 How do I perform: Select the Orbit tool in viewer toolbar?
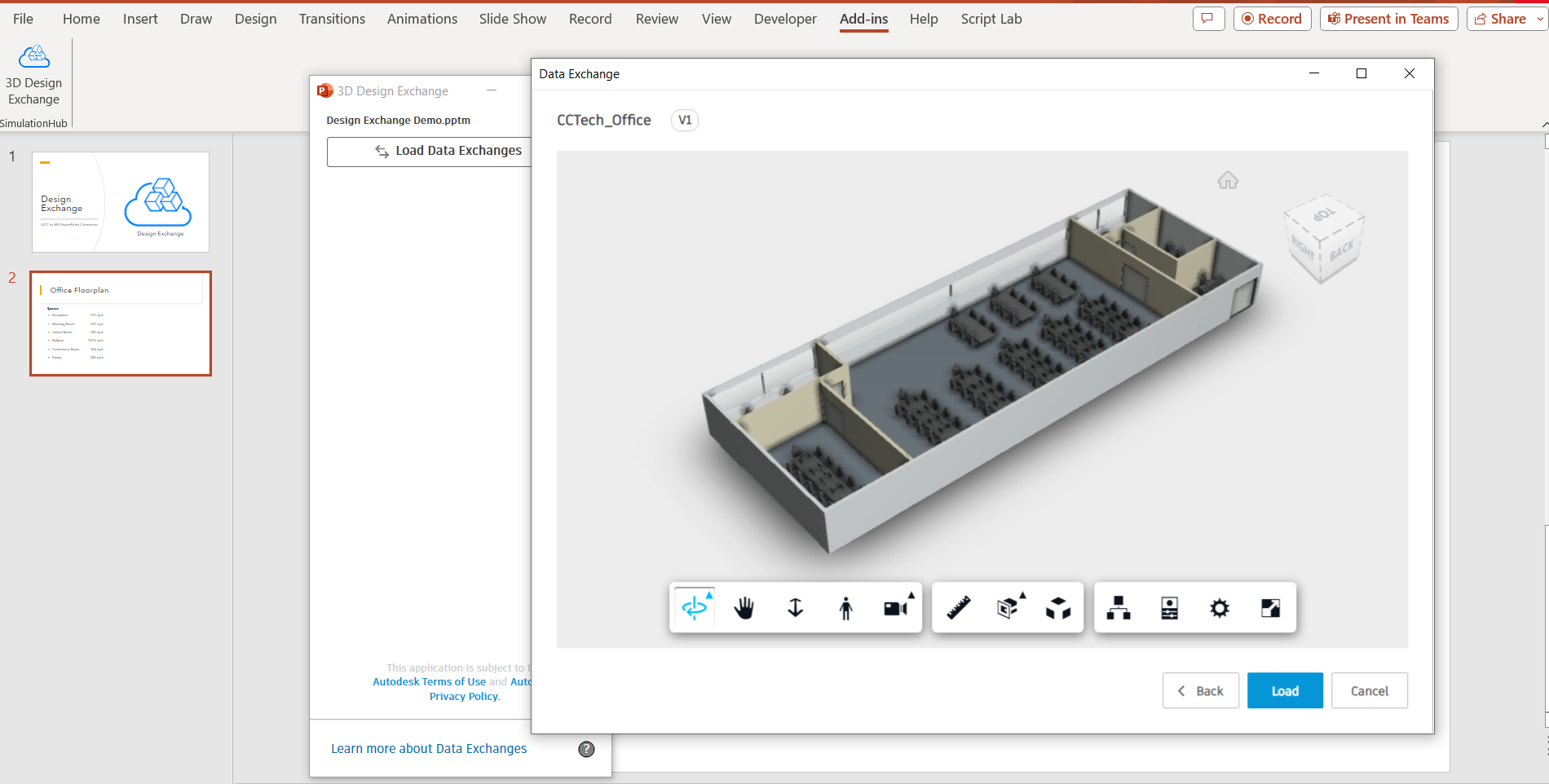[695, 608]
